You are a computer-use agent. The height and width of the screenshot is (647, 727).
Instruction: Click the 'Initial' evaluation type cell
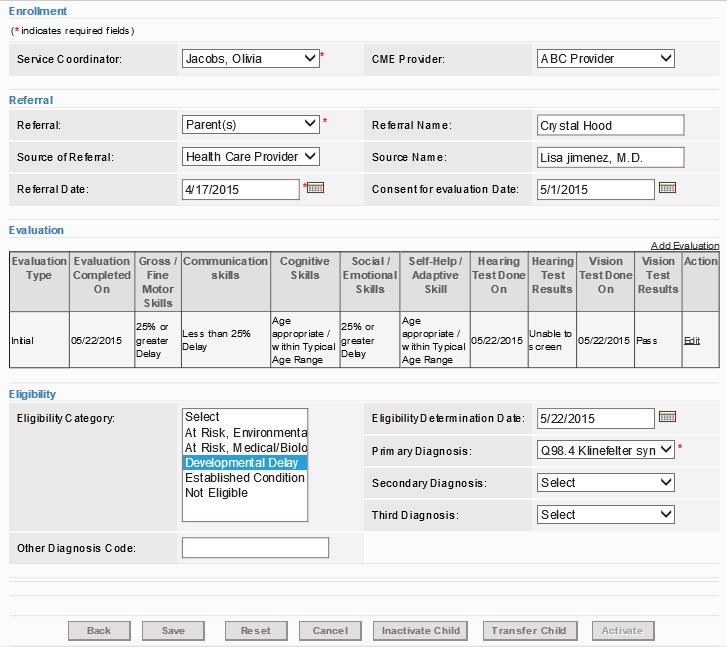pos(39,340)
